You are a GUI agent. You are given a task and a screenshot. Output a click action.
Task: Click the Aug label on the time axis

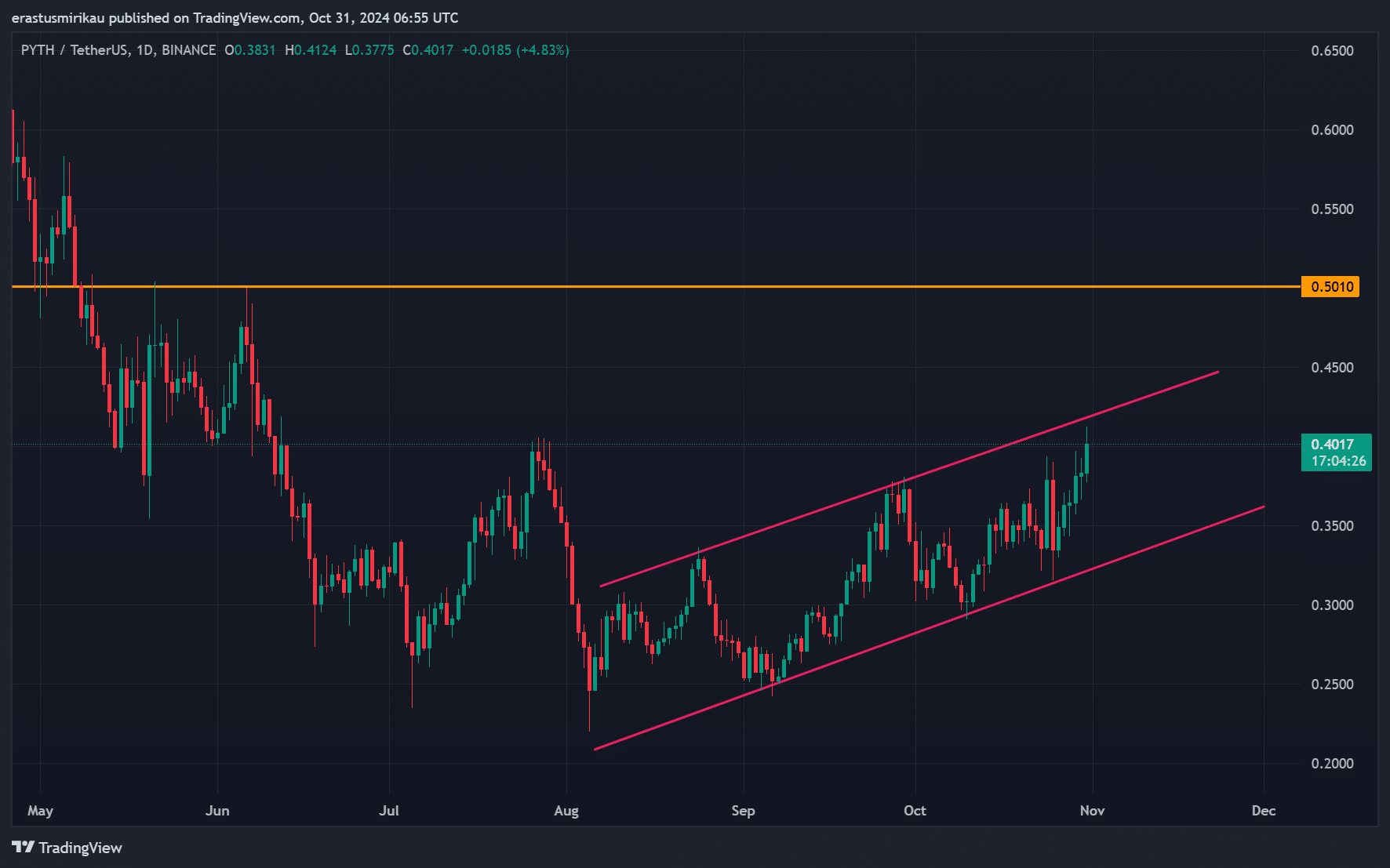tap(566, 811)
